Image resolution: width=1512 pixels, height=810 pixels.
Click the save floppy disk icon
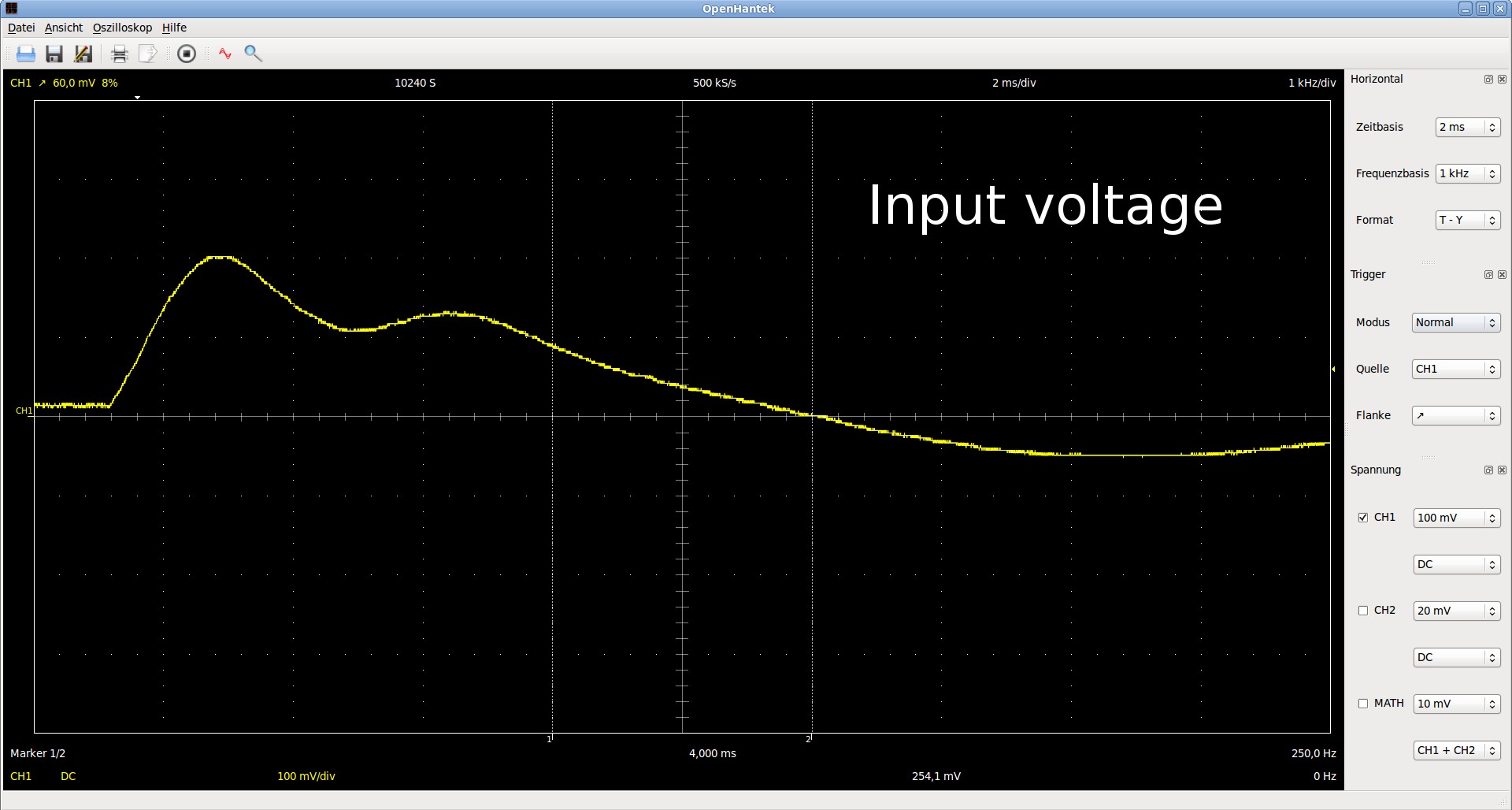tap(54, 54)
